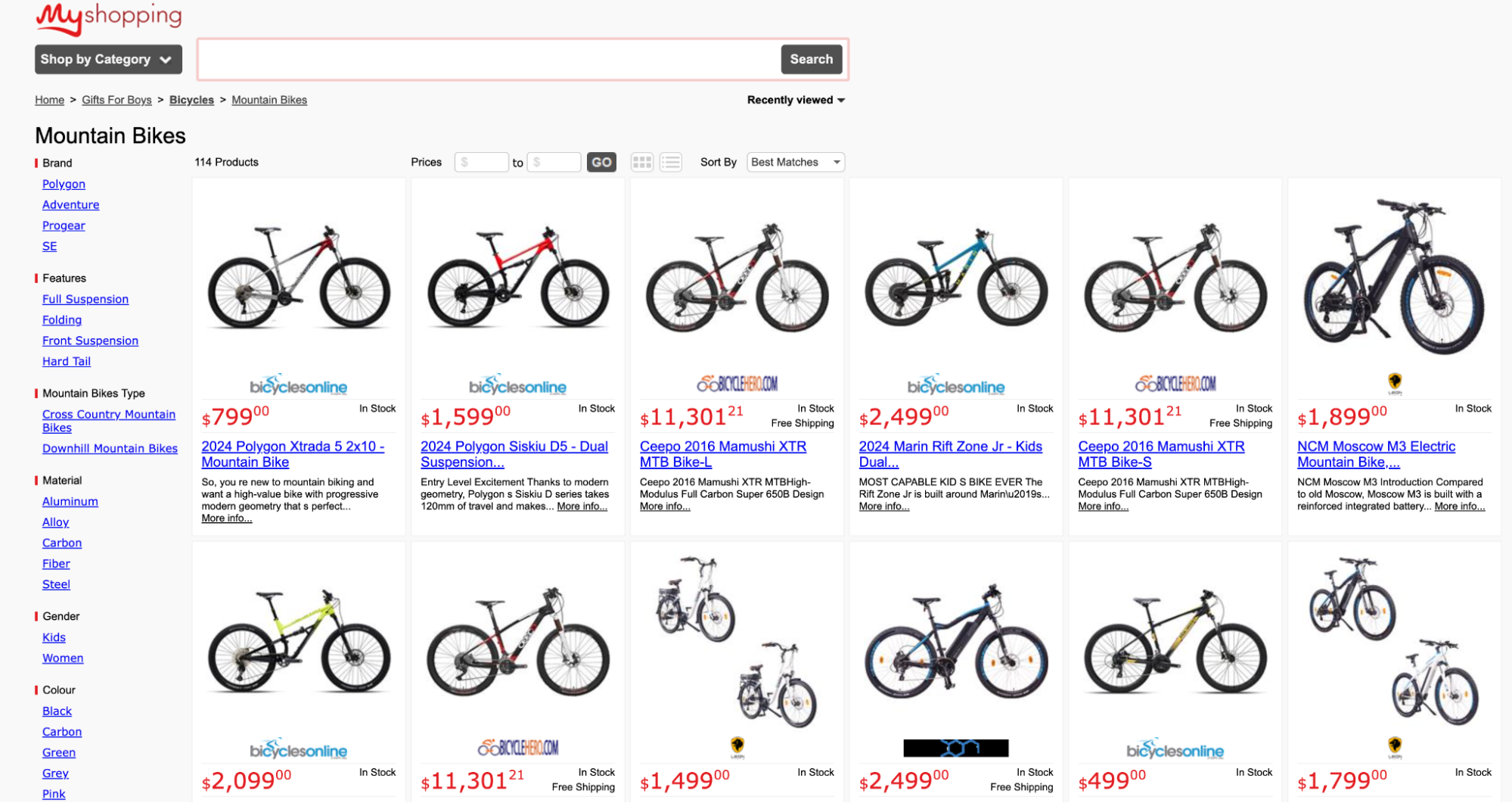Viewport: 1512px width, 803px height.
Task: Click the Search button
Action: pos(812,59)
